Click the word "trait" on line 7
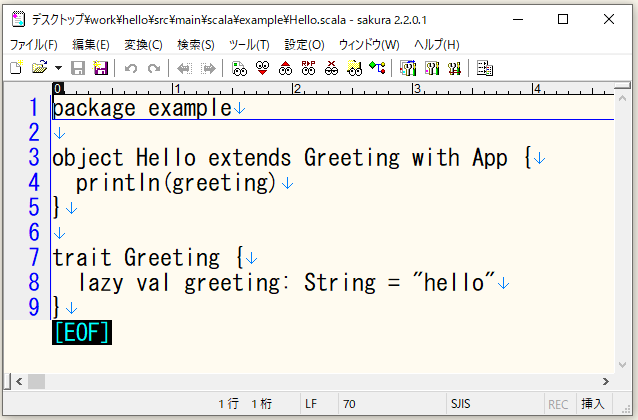This screenshot has height=420, width=638. tap(82, 258)
